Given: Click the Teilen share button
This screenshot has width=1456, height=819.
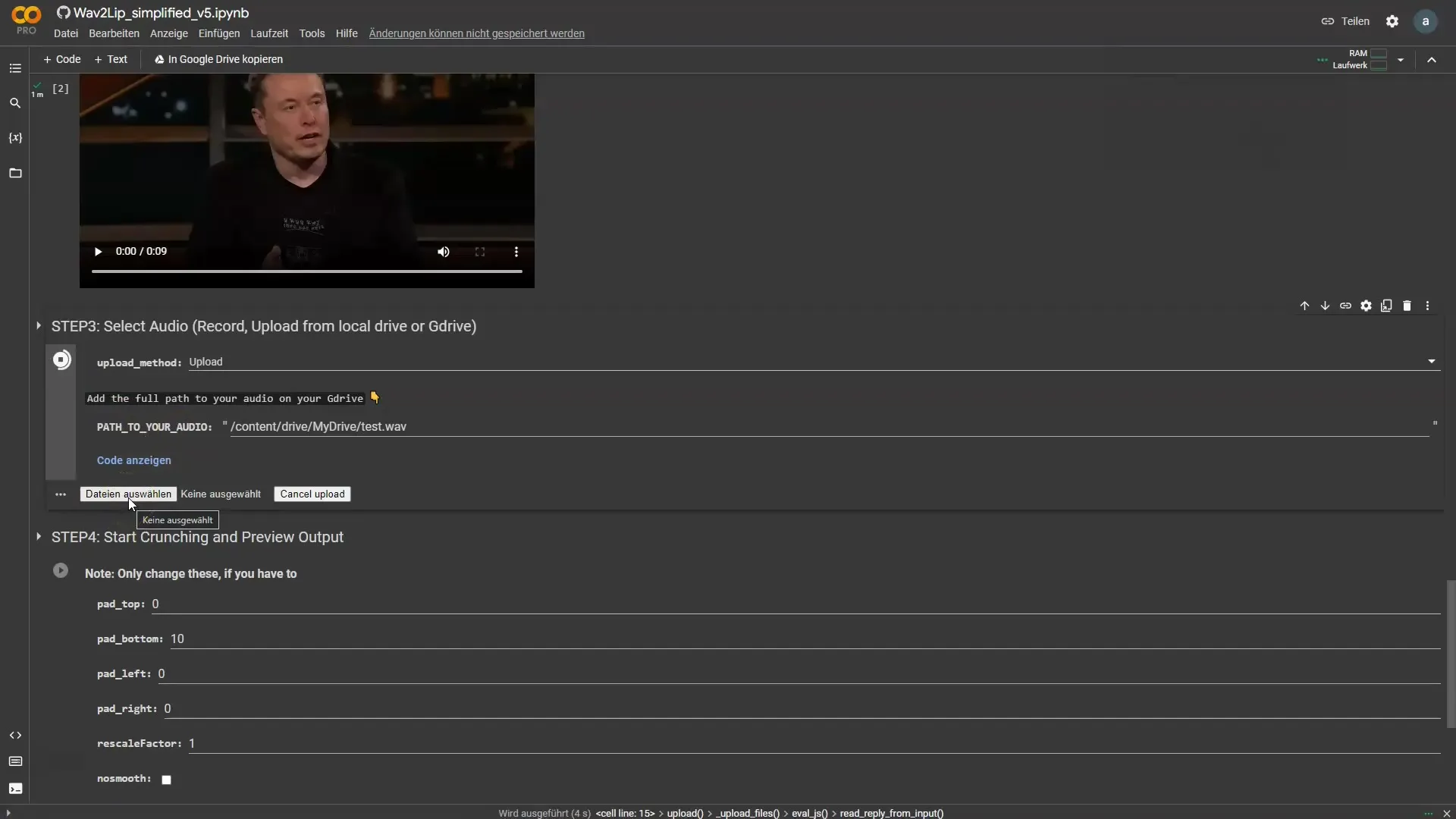Looking at the screenshot, I should tap(1346, 21).
